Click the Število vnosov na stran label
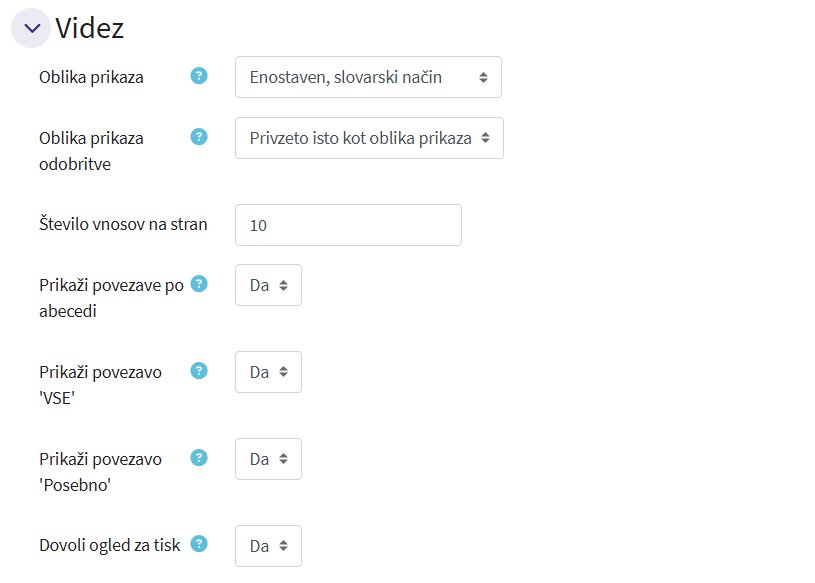Viewport: 815px width, 583px height. [x=123, y=224]
